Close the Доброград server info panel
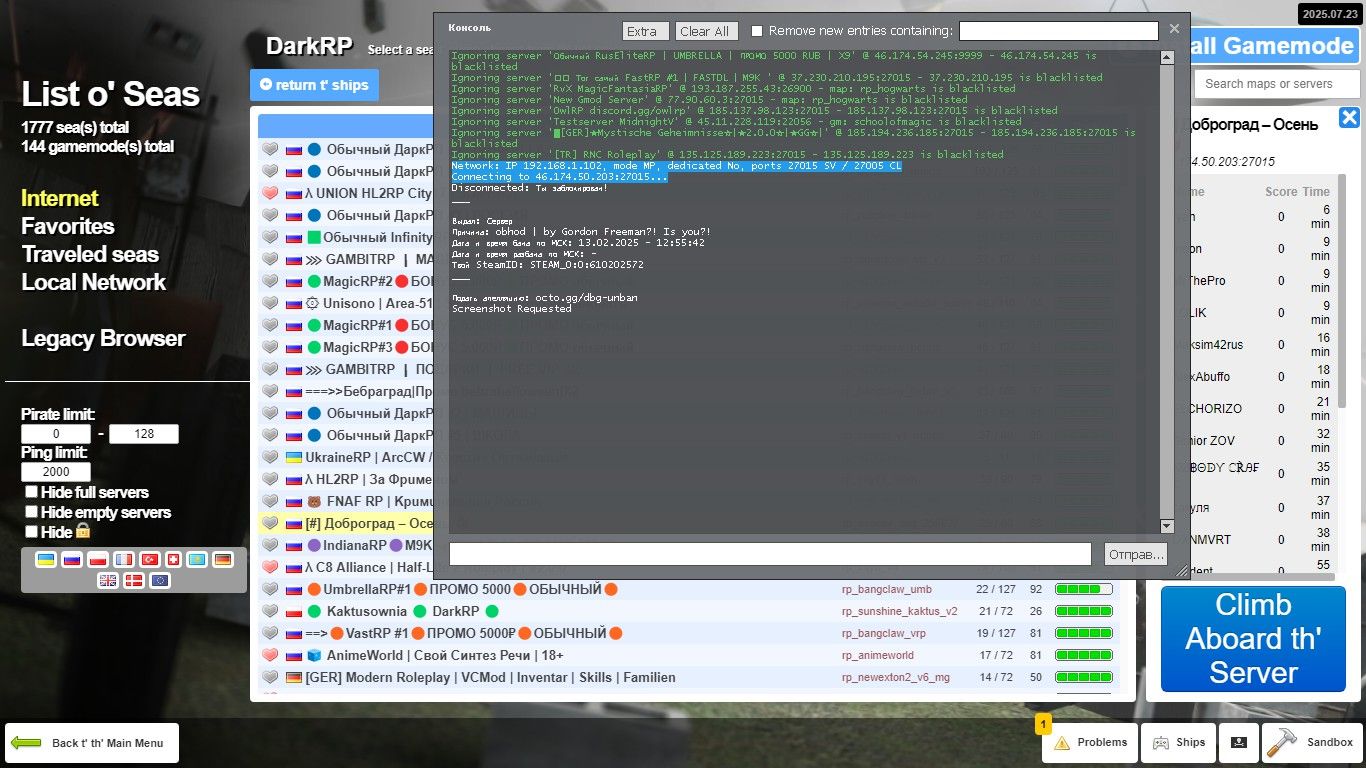The height and width of the screenshot is (768, 1366). [x=1349, y=118]
